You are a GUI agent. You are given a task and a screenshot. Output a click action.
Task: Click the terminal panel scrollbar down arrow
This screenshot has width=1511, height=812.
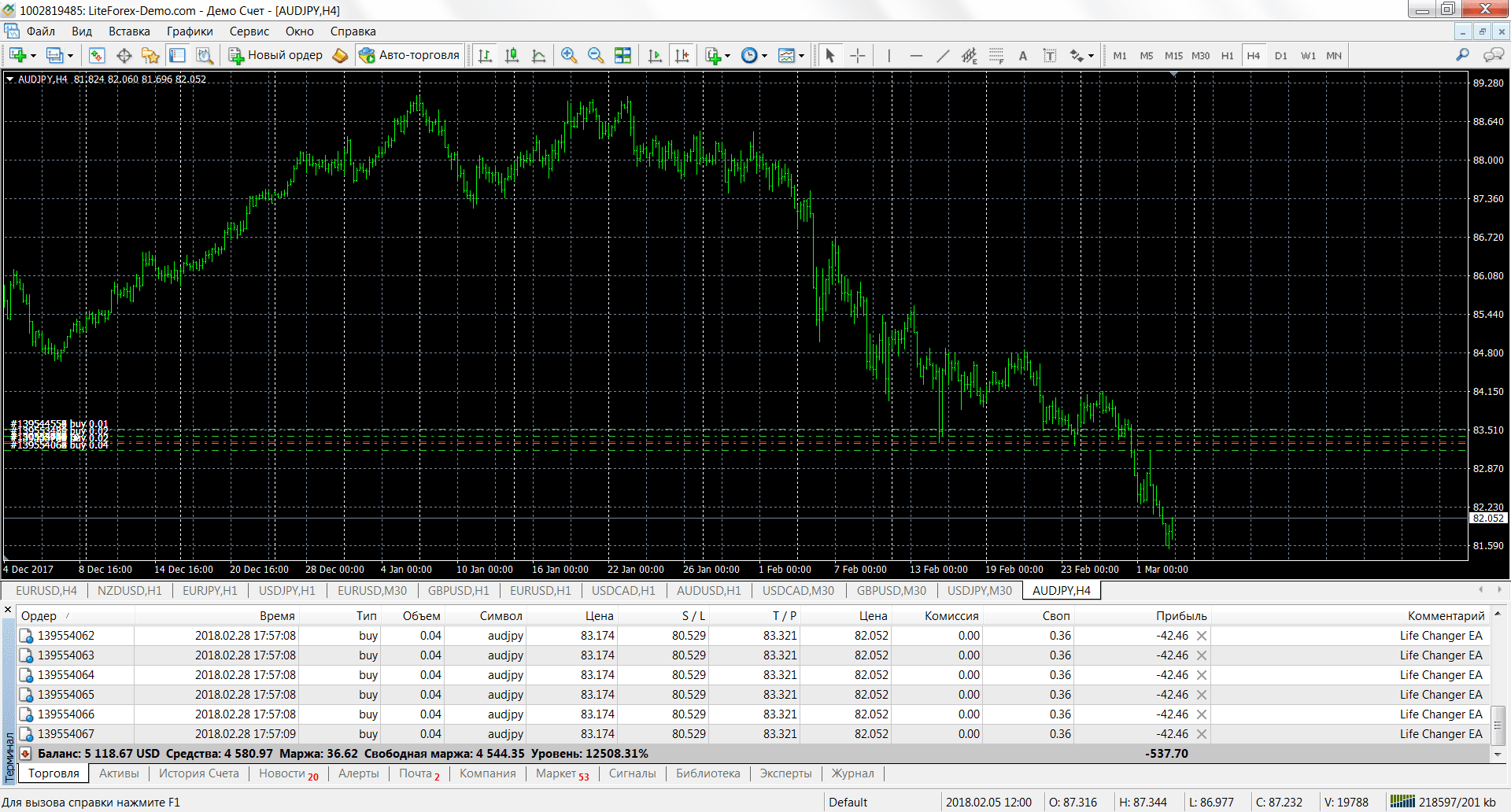point(1498,754)
